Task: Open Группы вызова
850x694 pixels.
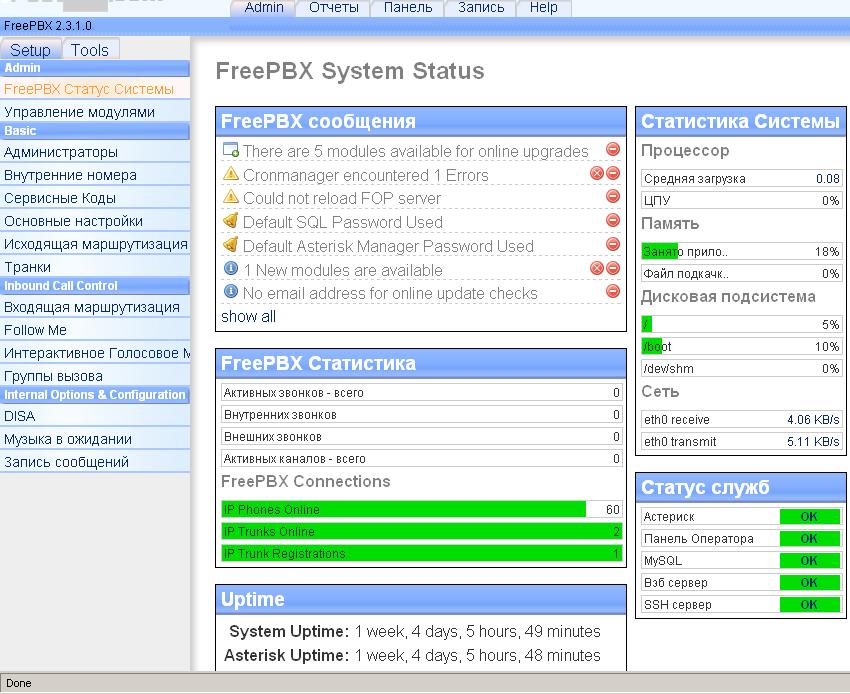Action: pos(95,376)
